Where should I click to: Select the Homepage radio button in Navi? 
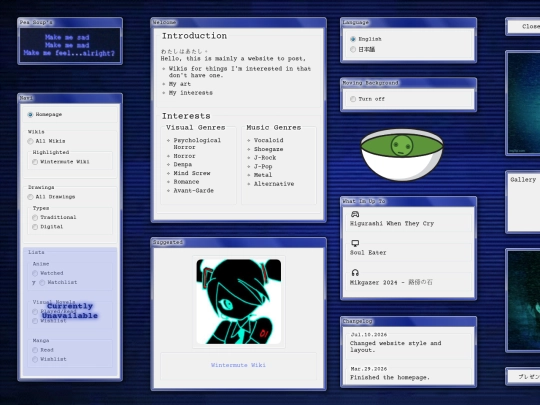click(30, 114)
